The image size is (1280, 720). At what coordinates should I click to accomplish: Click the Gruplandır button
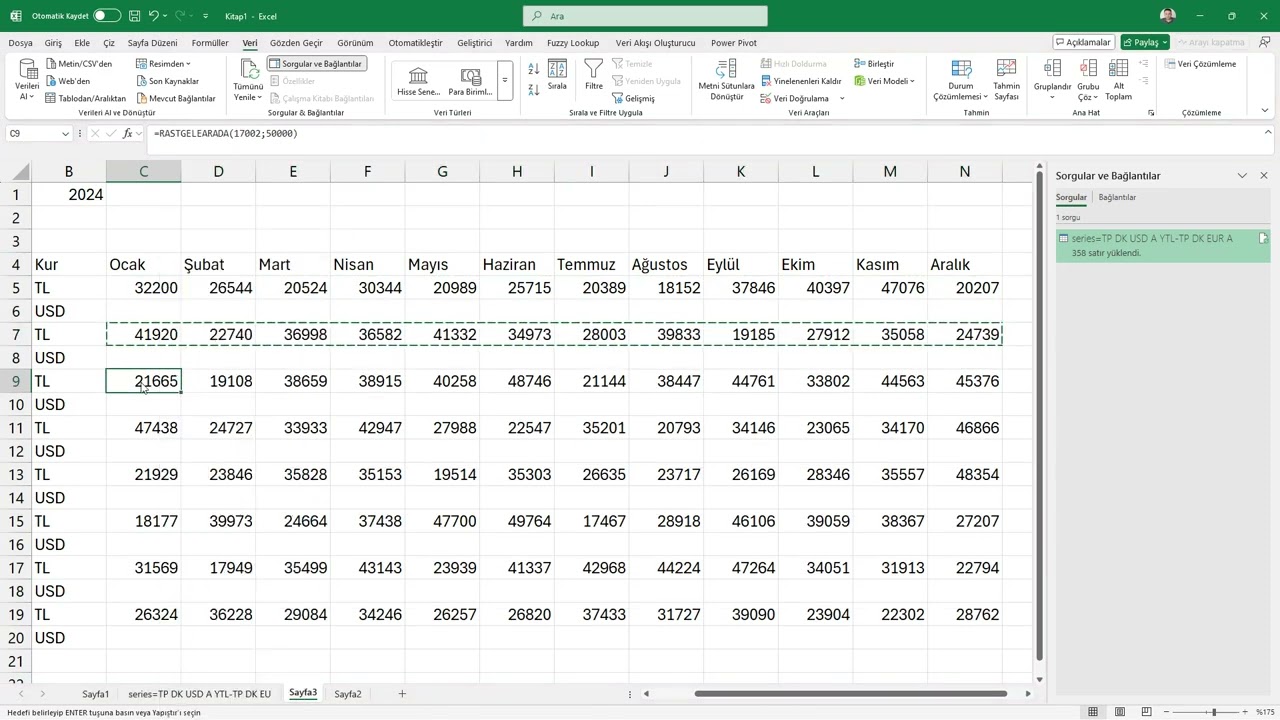tap(1052, 81)
